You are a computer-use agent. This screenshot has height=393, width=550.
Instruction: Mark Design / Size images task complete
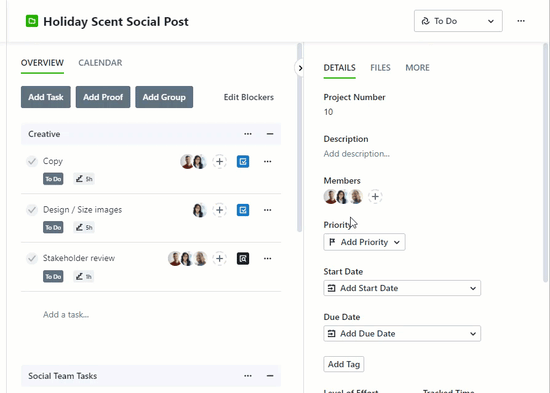tap(32, 210)
